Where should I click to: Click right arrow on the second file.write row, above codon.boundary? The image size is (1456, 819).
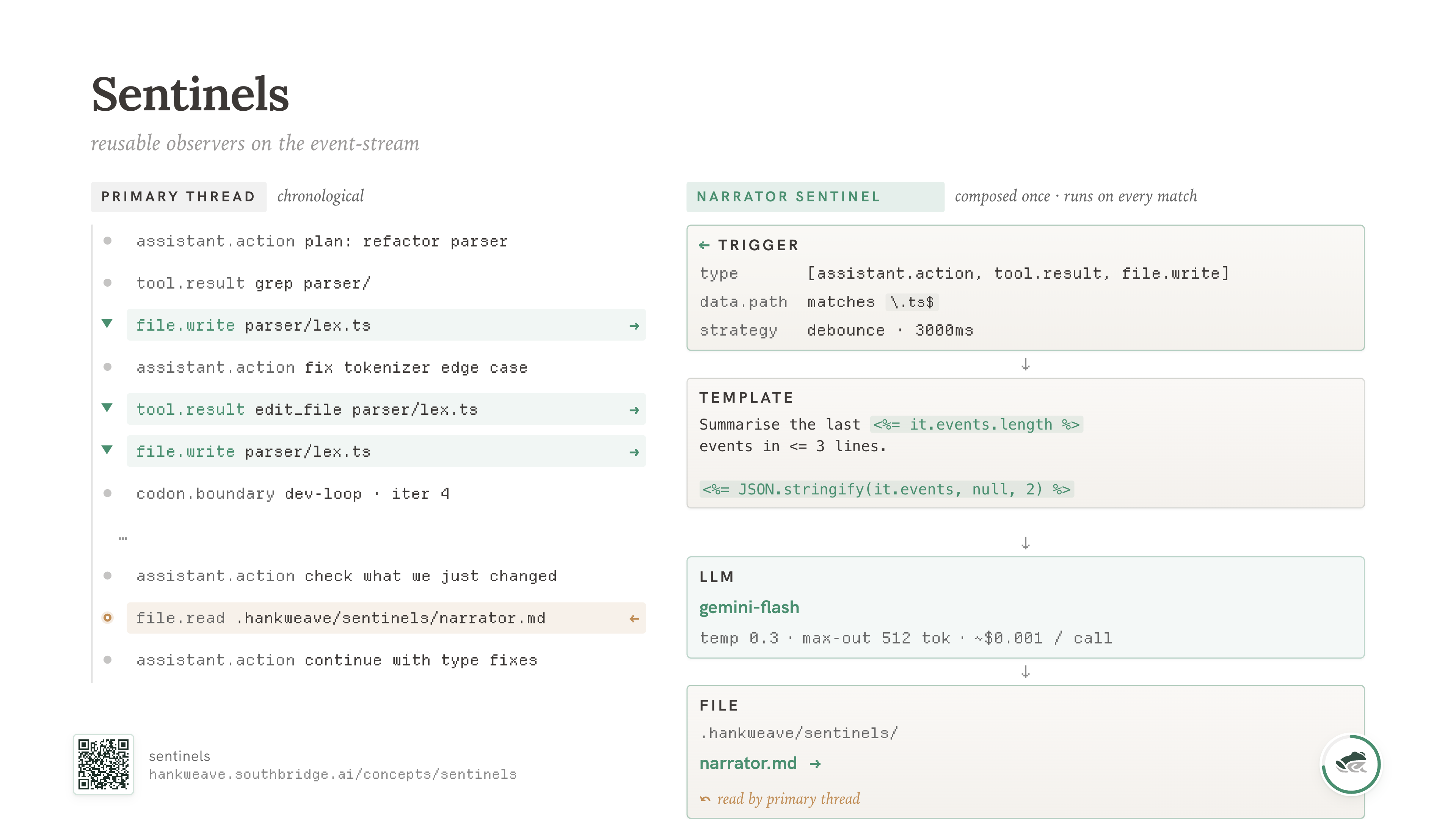tap(634, 452)
